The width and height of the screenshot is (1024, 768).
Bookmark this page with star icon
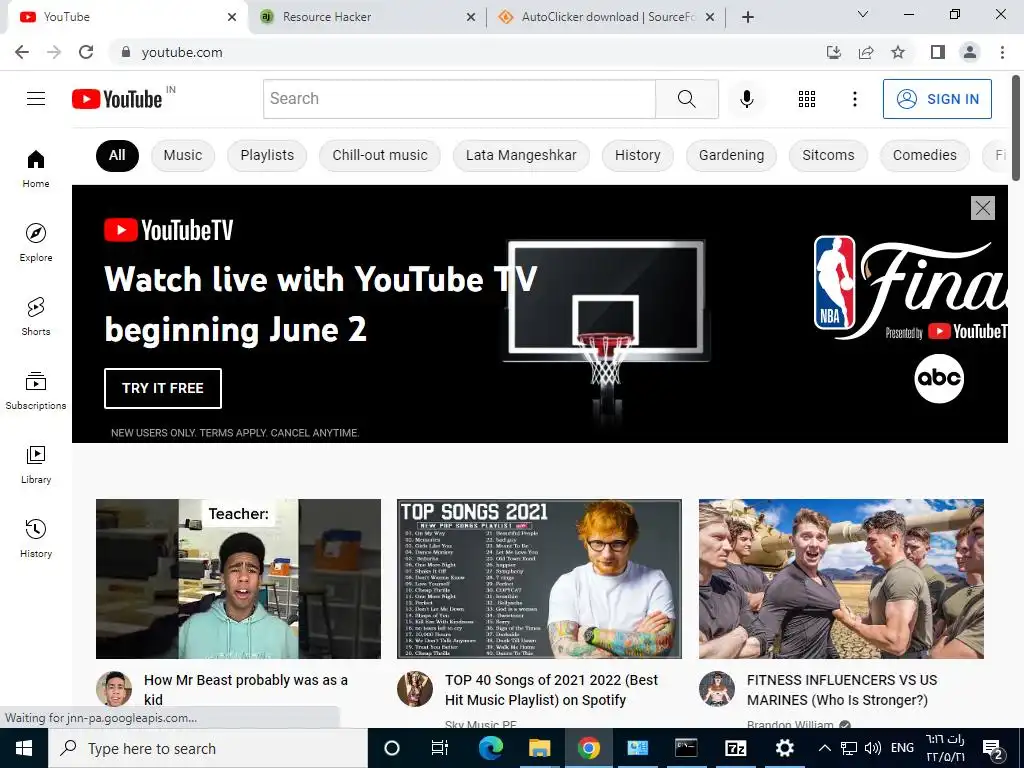tap(898, 52)
